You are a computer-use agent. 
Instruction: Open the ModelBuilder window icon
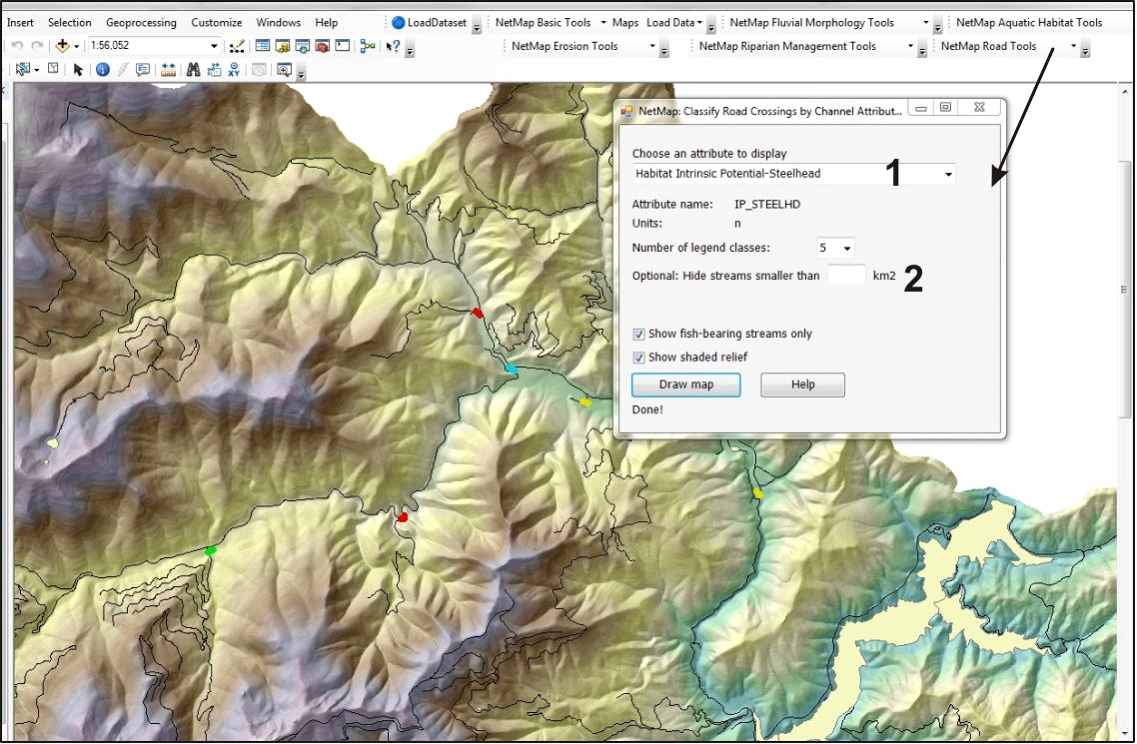(368, 46)
